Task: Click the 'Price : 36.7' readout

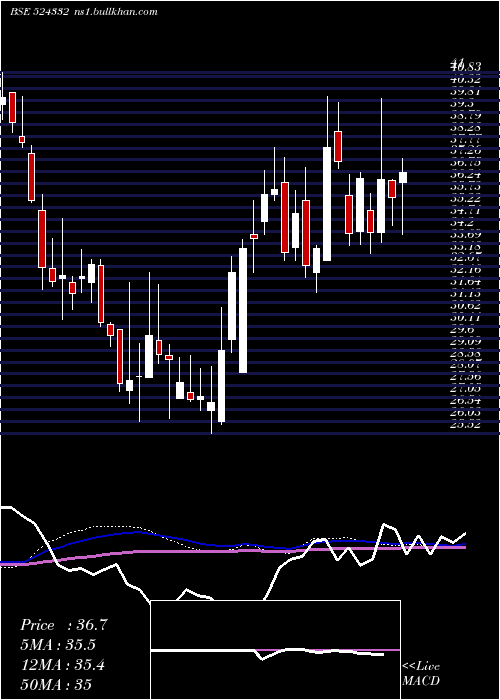Action: pos(64,625)
